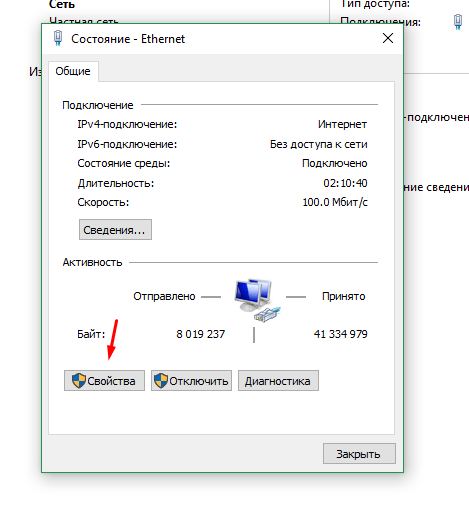Image resolution: width=469 pixels, height=525 pixels.
Task: Click the shield icon on Свойства button
Action: (79, 381)
